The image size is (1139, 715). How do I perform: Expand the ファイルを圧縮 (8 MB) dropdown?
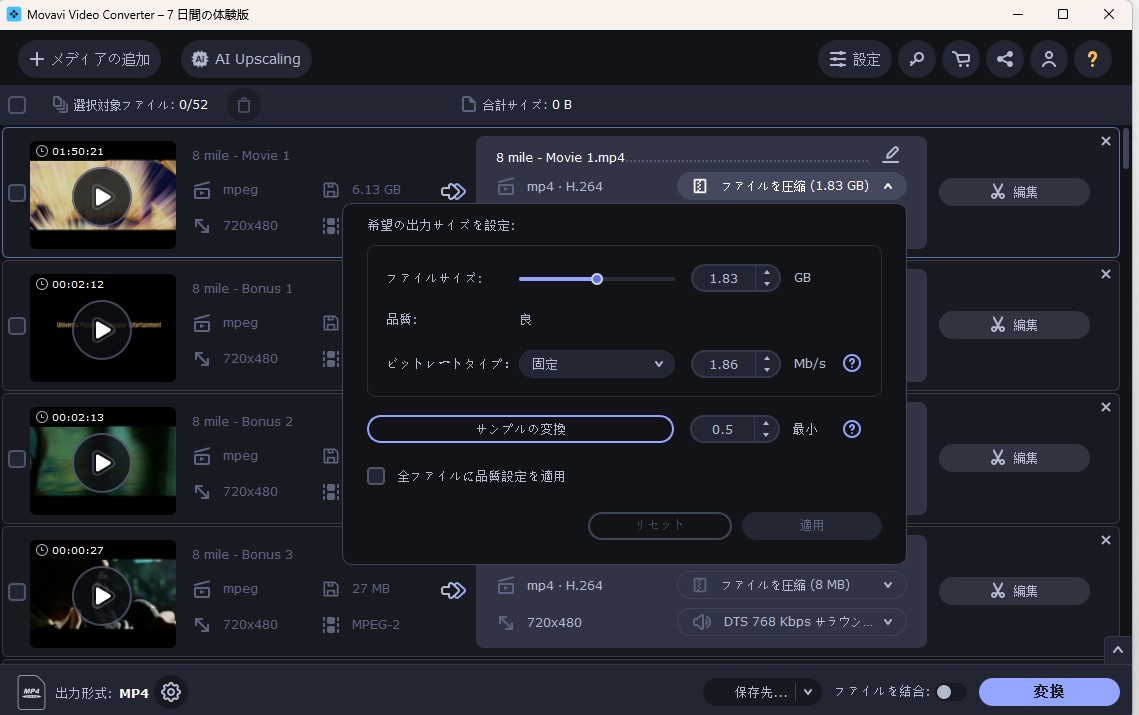792,585
